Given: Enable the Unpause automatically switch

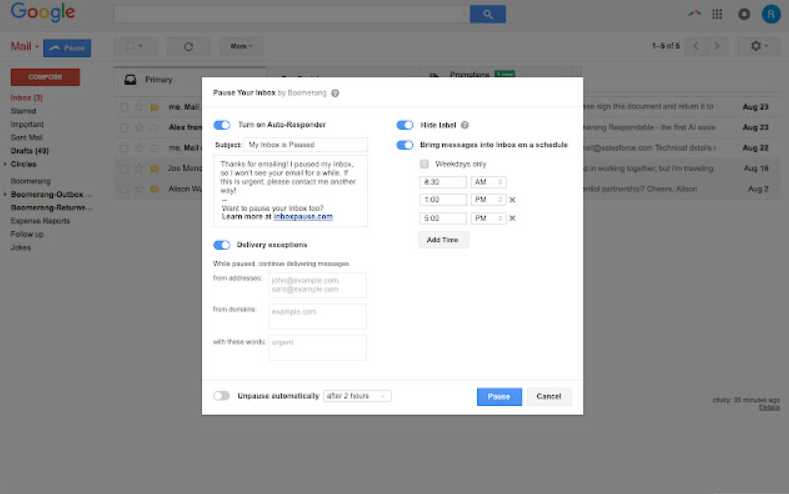Looking at the screenshot, I should click(221, 396).
